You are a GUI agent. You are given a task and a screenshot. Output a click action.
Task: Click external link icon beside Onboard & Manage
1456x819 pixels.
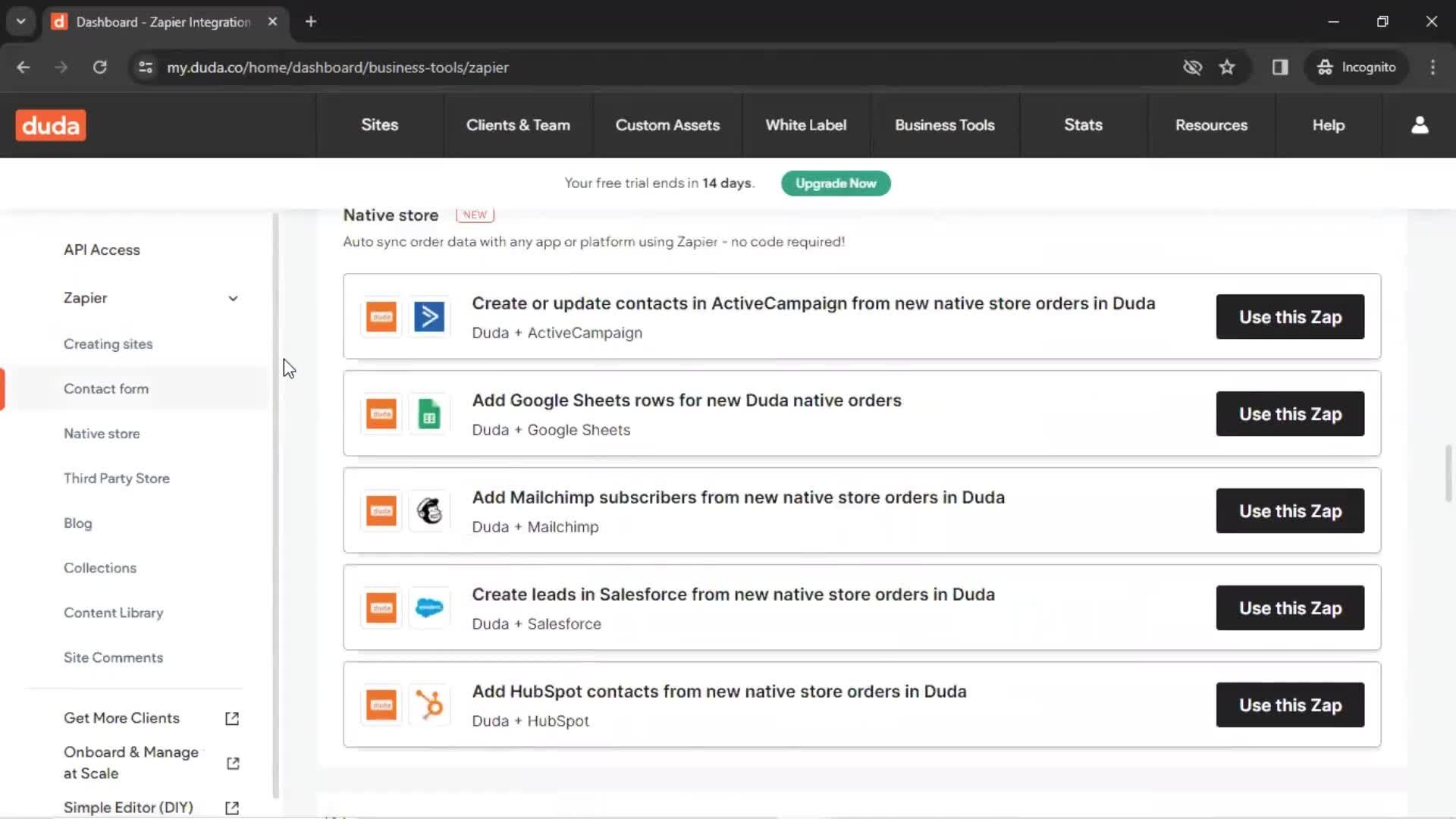tap(233, 763)
